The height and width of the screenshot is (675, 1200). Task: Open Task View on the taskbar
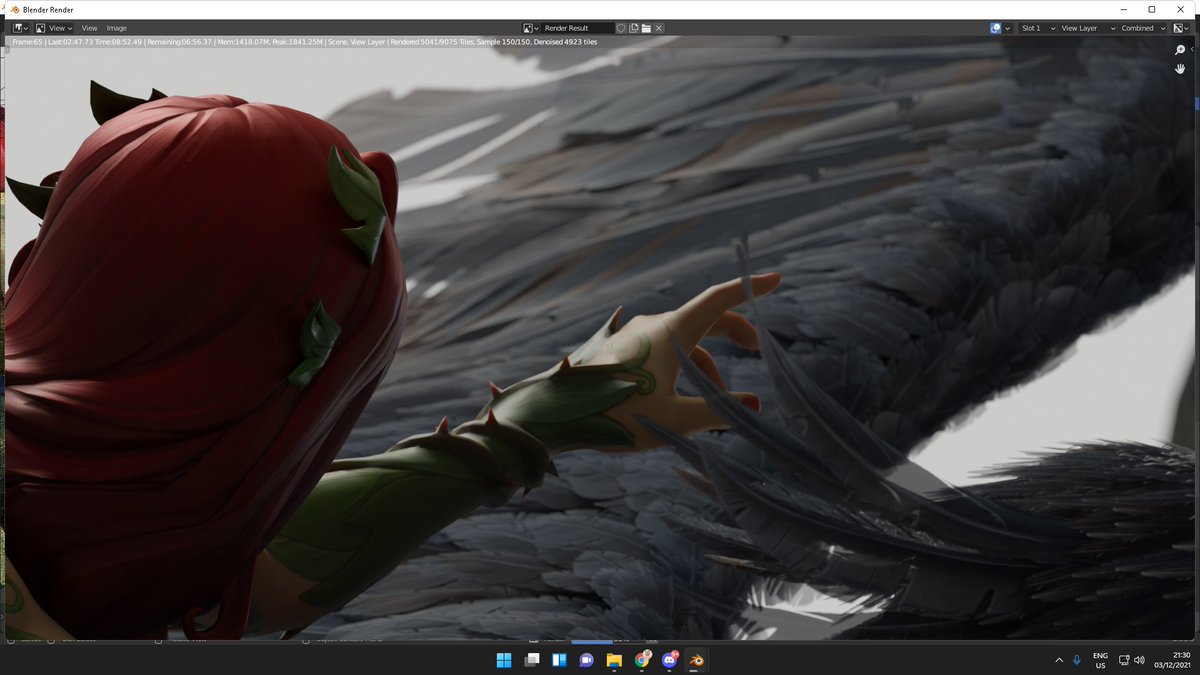click(532, 660)
